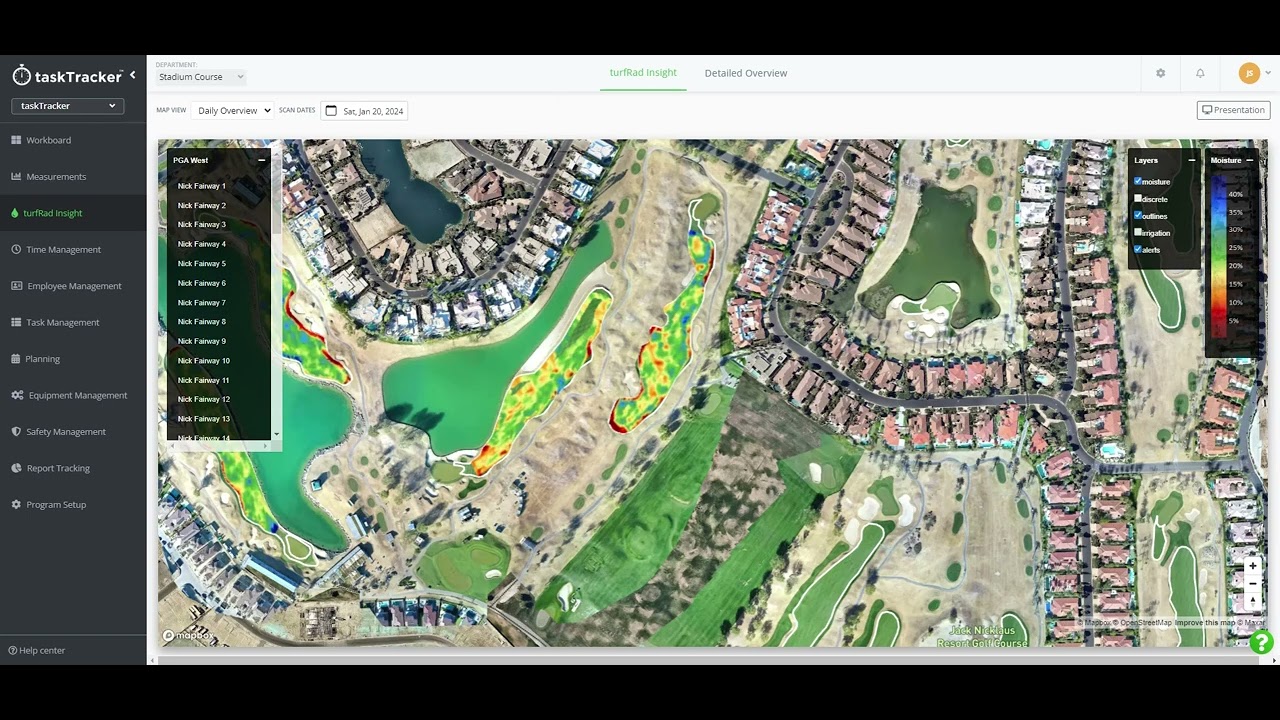Viewport: 1280px width, 720px height.
Task: Select Nick Fairway 3 in the list
Action: click(x=201, y=224)
